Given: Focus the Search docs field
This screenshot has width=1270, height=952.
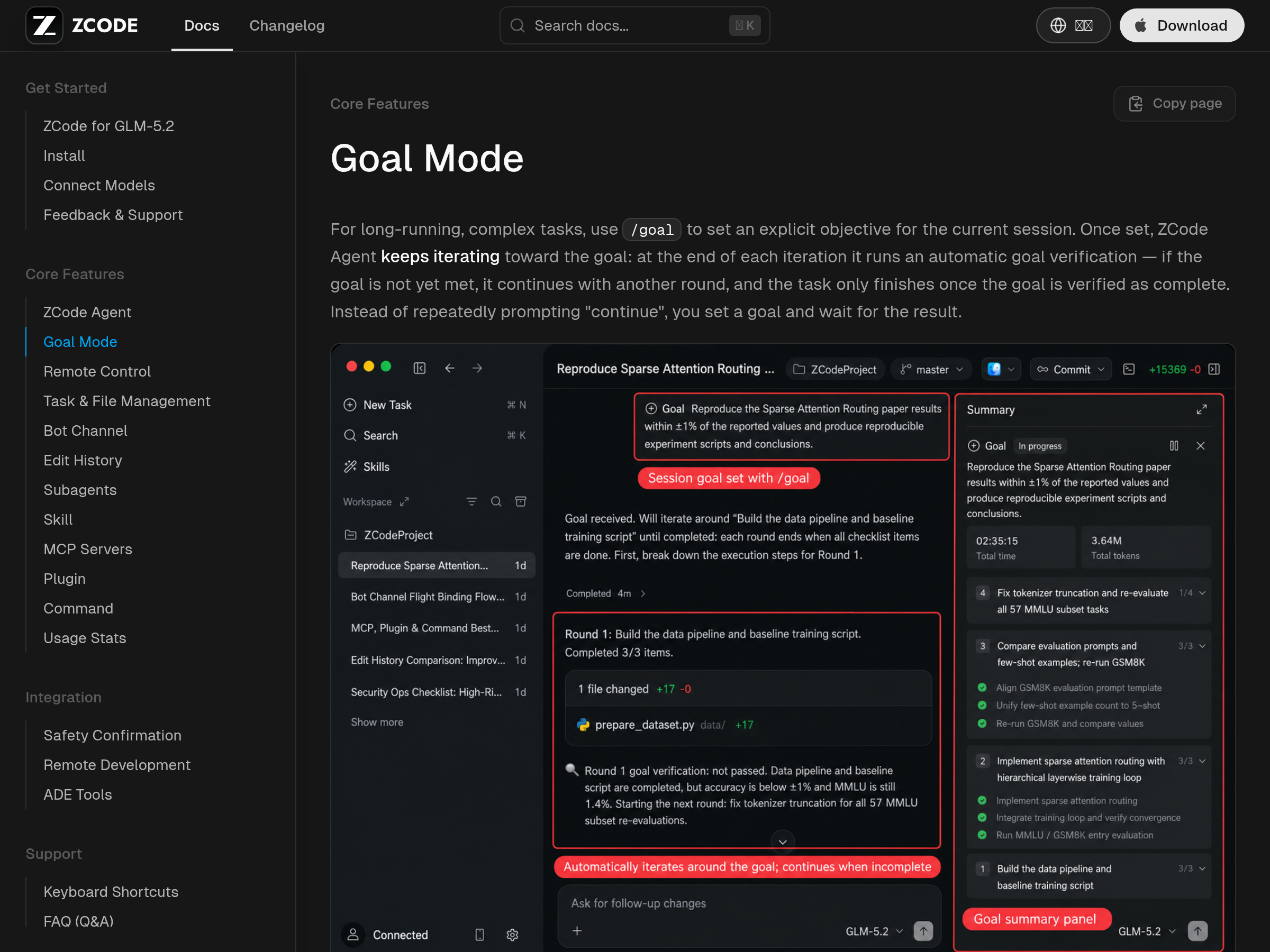Looking at the screenshot, I should click(x=634, y=25).
